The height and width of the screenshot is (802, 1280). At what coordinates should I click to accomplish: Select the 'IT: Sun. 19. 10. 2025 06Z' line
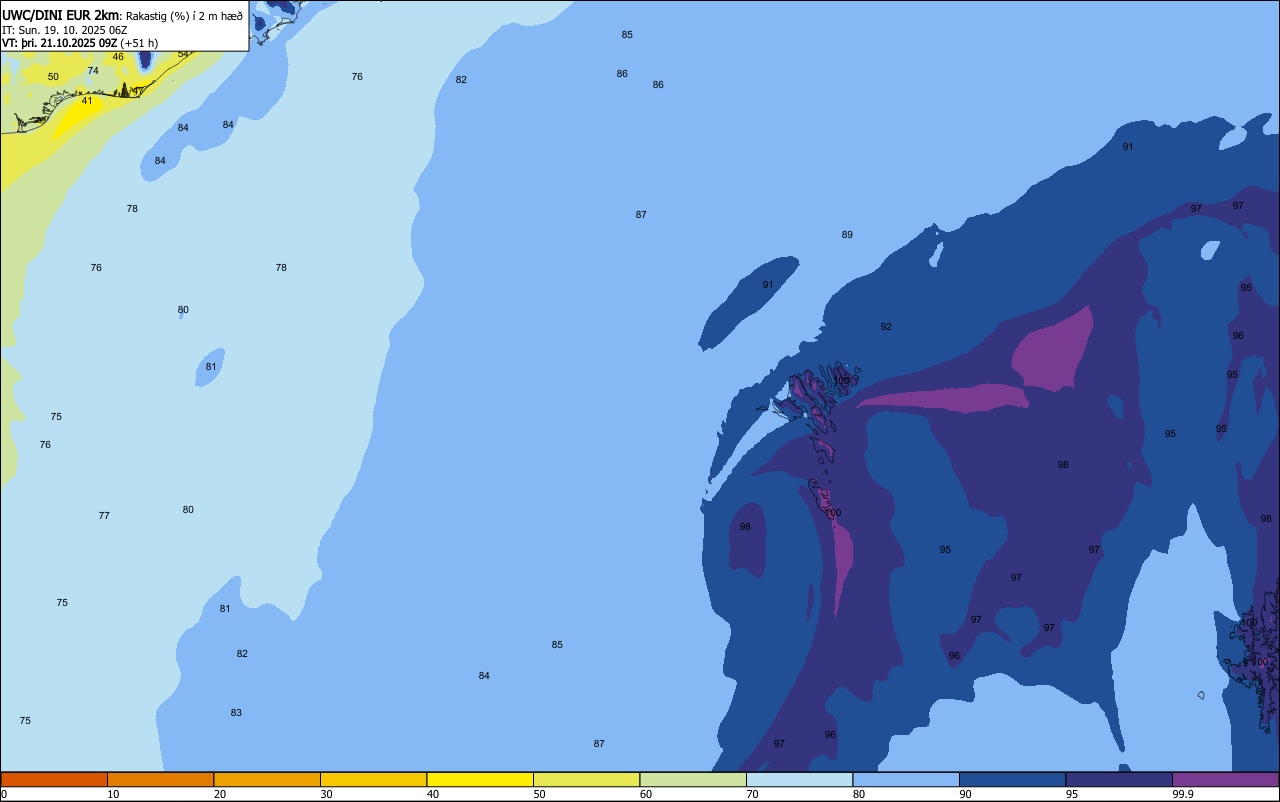pyautogui.click(x=64, y=30)
